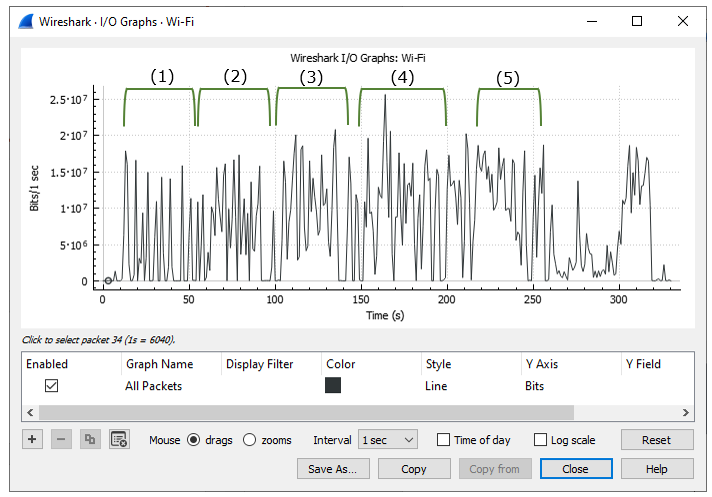
Task: Maximize the I/O Graphs window
Action: 637,21
